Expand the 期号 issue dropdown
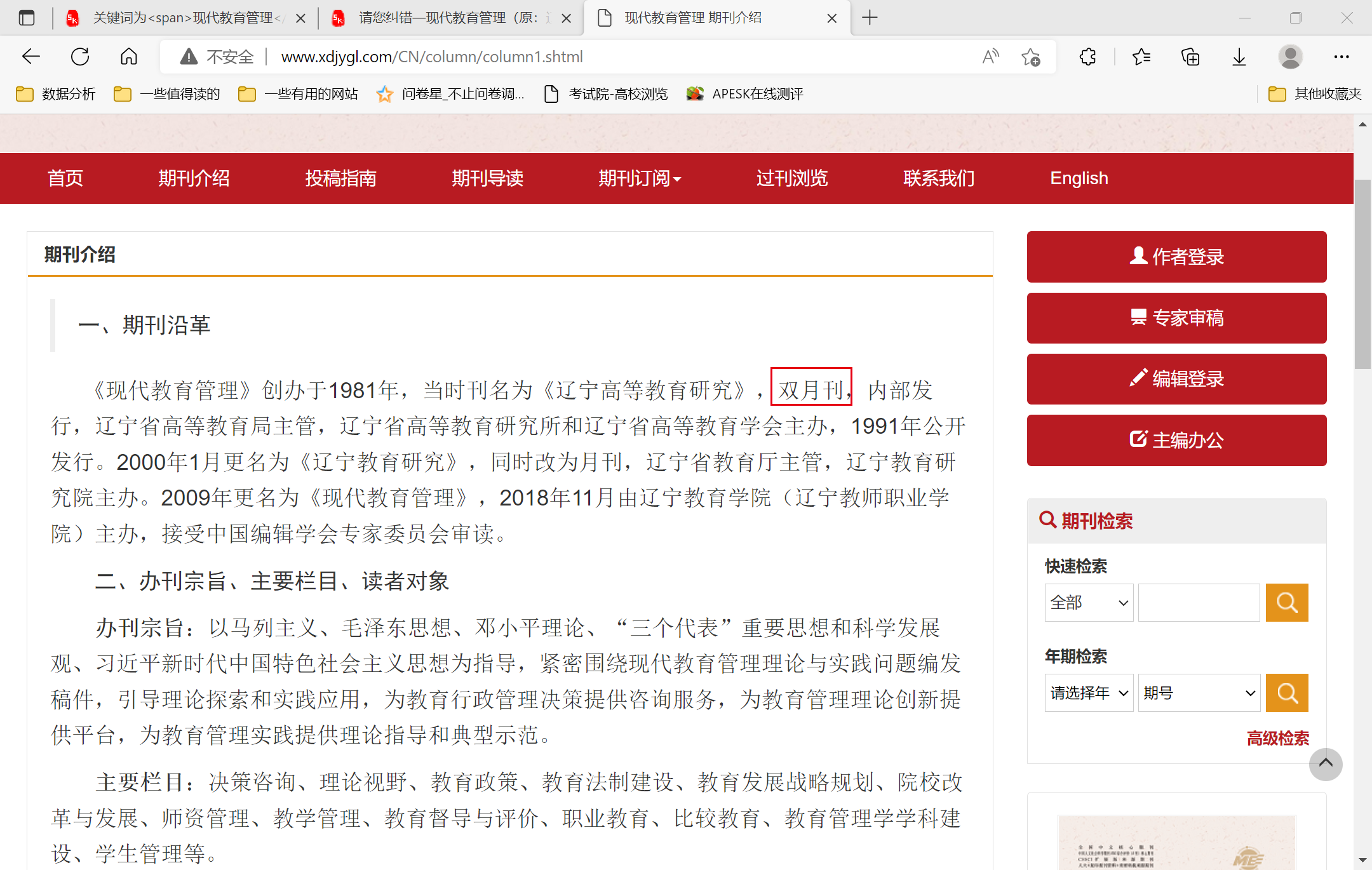The image size is (1372, 870). [1199, 692]
